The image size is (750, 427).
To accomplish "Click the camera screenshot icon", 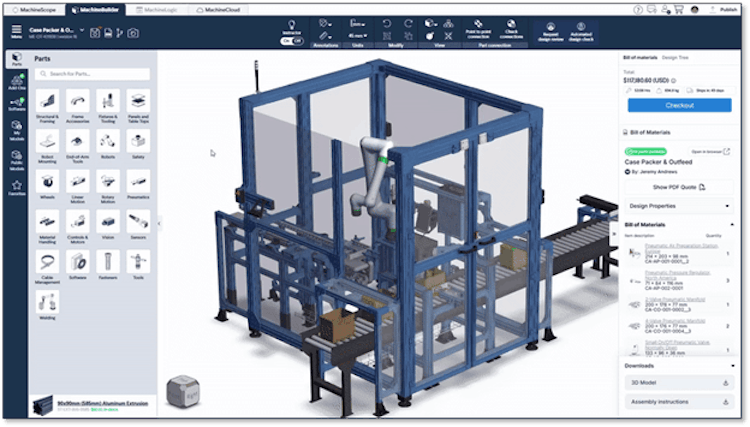I will [133, 32].
